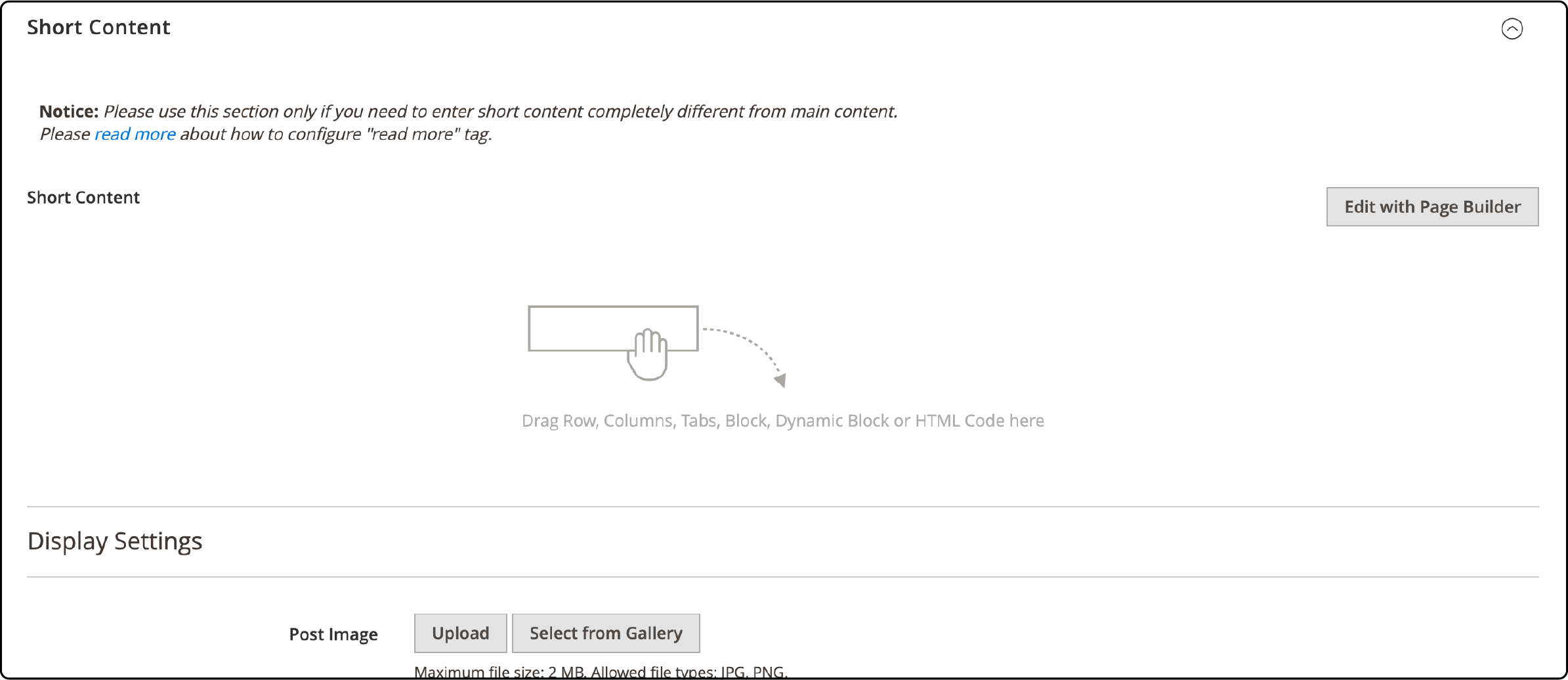Click the Short Content field label
The width and height of the screenshot is (1568, 680).
coord(83,198)
